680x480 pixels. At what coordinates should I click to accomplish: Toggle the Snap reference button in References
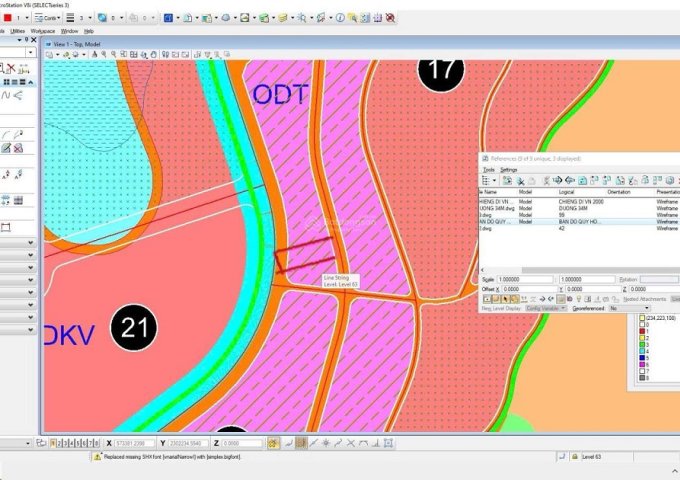(496, 299)
